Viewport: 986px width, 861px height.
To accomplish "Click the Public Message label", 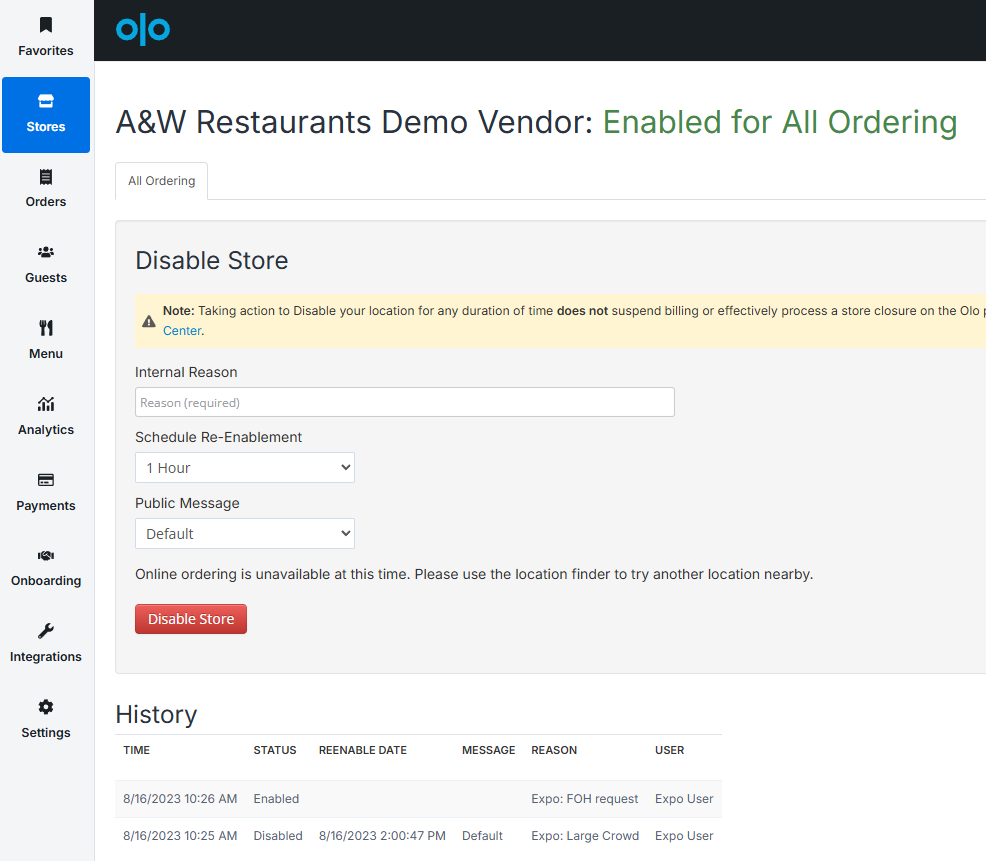I will point(187,503).
